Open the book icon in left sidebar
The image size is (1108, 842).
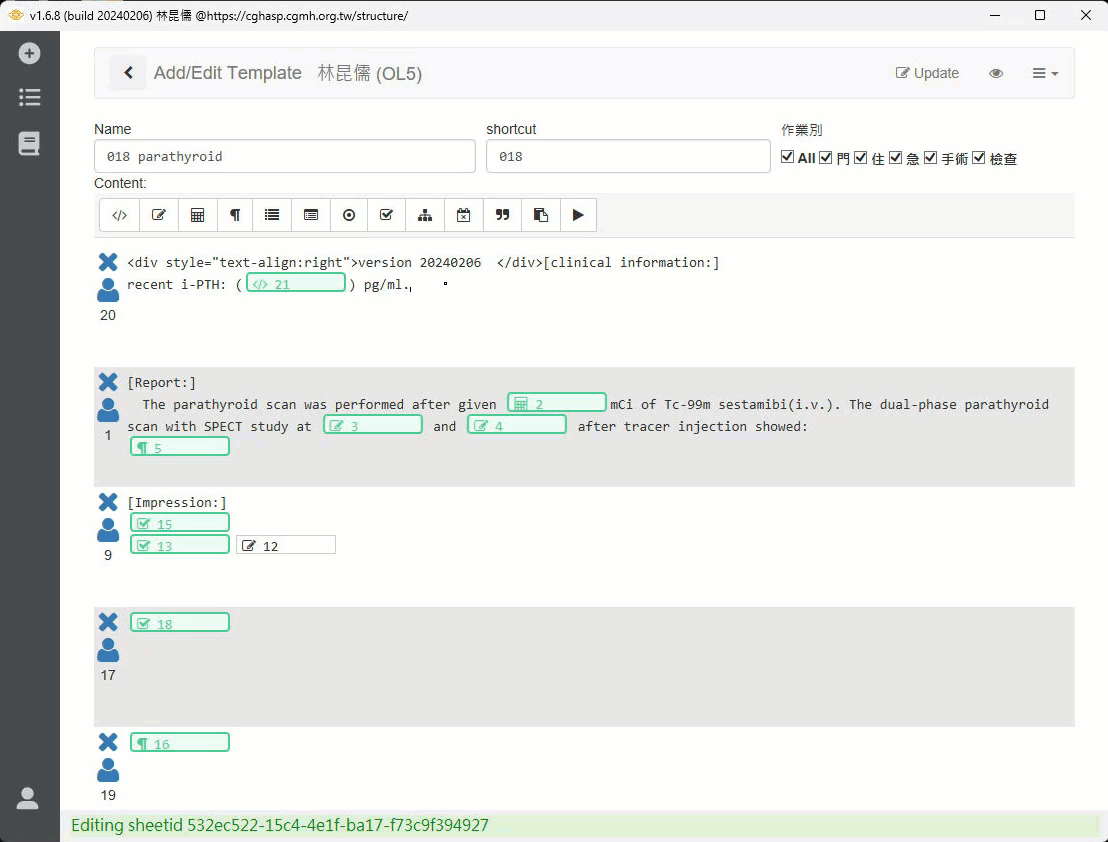click(x=29, y=144)
